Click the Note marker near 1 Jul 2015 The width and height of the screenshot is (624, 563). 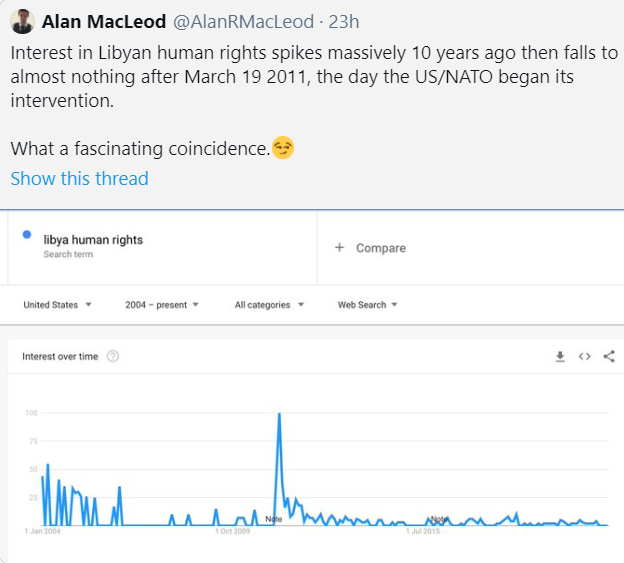click(x=438, y=519)
